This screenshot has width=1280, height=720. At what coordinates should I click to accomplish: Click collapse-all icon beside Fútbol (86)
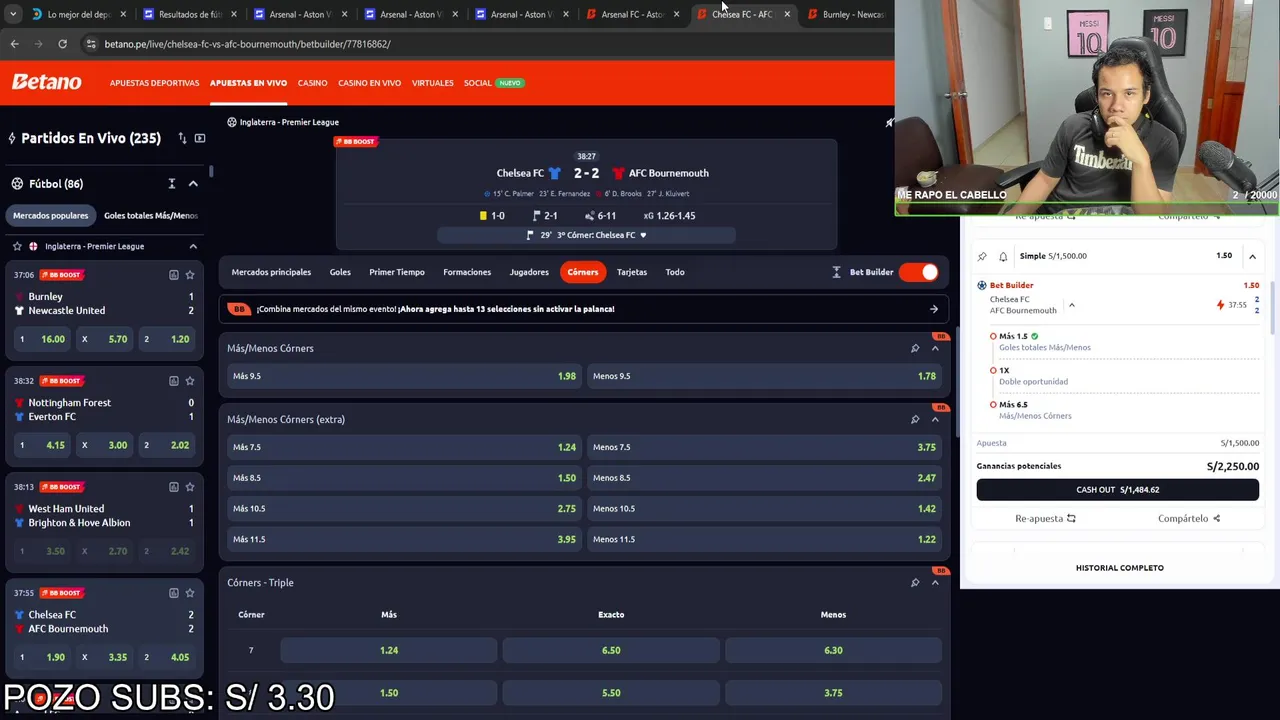[x=172, y=184]
